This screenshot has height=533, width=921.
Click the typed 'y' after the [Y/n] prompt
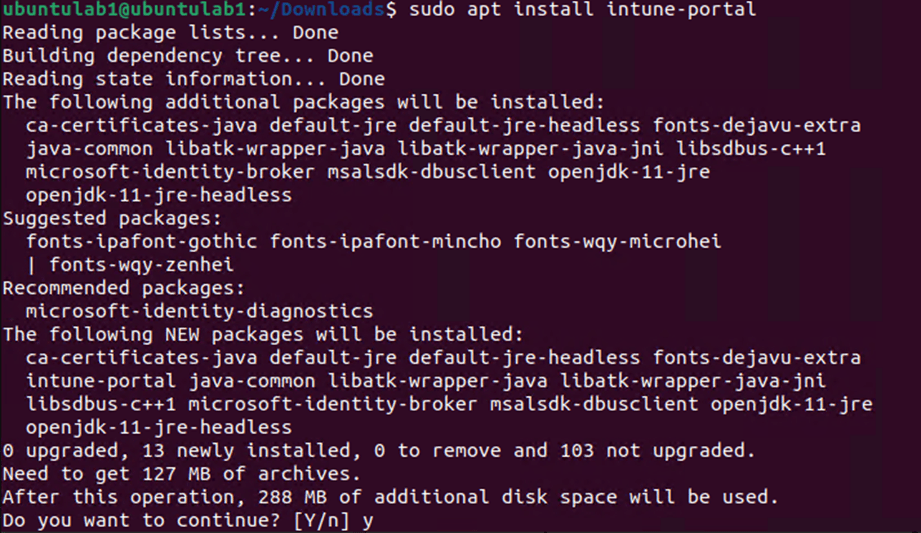[368, 521]
